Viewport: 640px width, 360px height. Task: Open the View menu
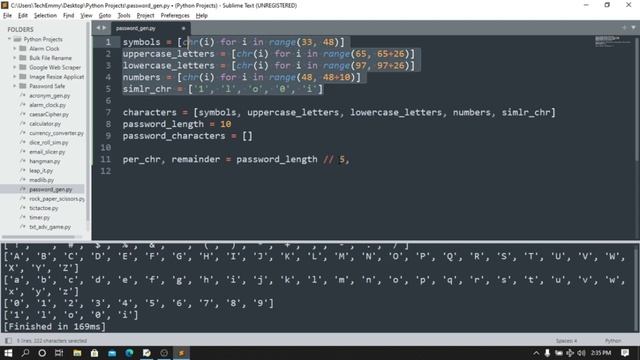tap(86, 16)
